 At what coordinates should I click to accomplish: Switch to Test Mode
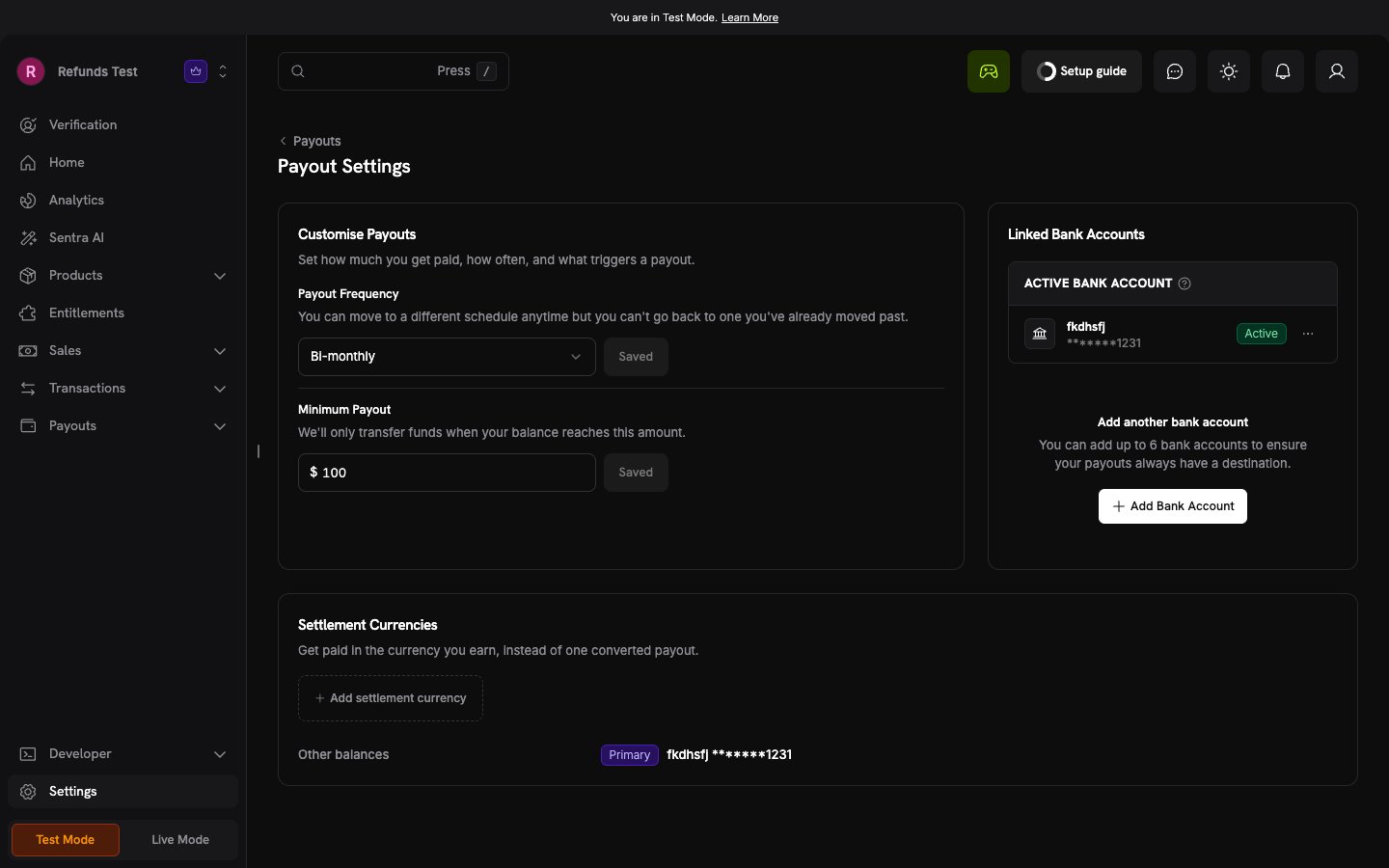66,840
